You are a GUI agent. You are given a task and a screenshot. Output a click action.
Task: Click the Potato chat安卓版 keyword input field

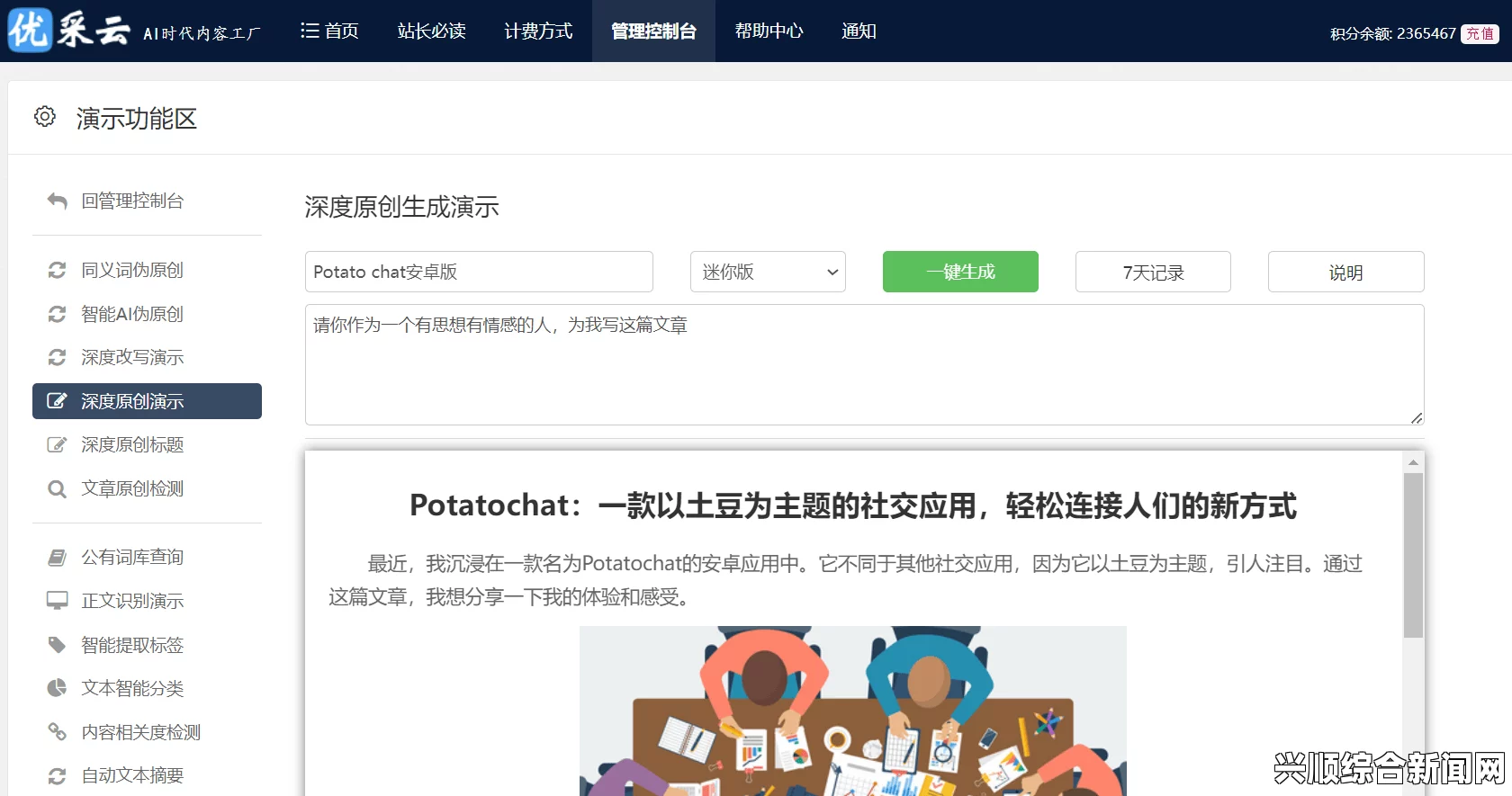click(x=479, y=272)
